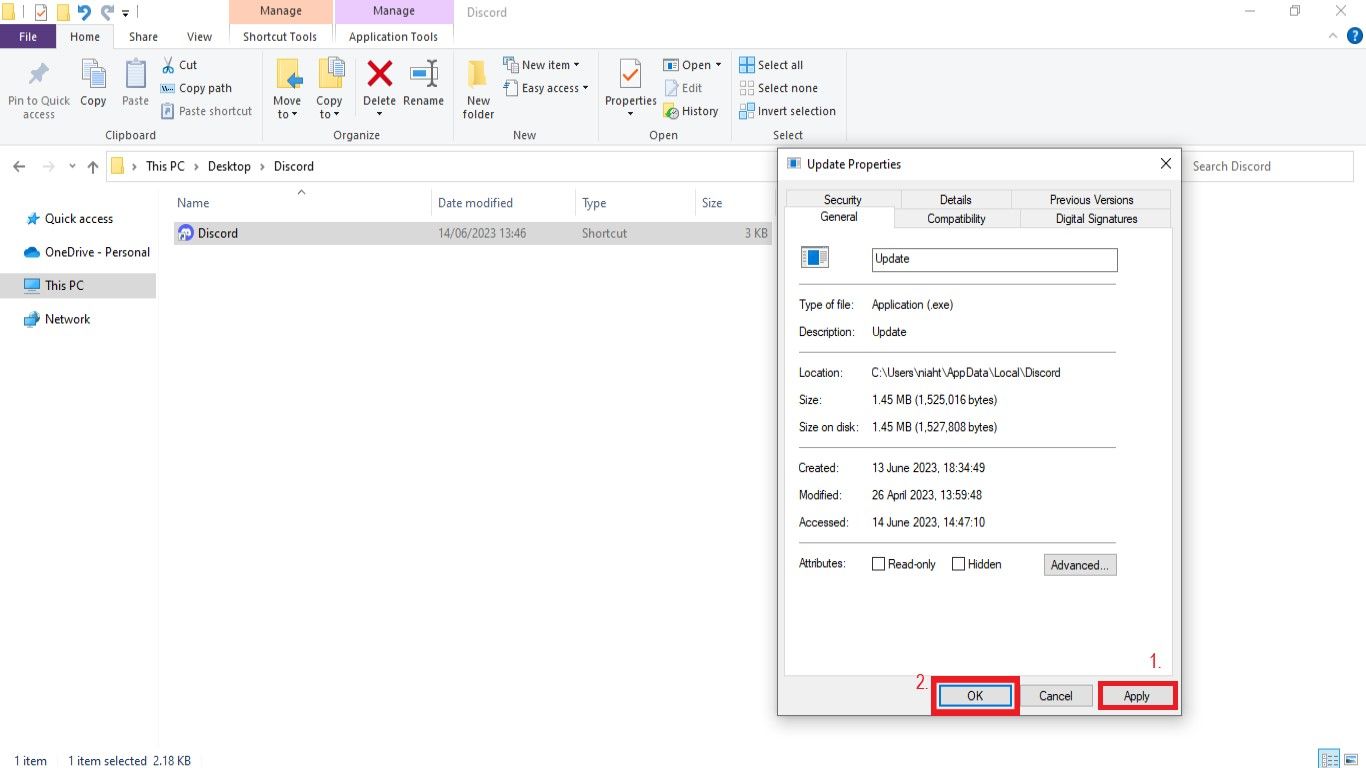This screenshot has height=768, width=1366.
Task: Click the Apply button
Action: point(1136,695)
